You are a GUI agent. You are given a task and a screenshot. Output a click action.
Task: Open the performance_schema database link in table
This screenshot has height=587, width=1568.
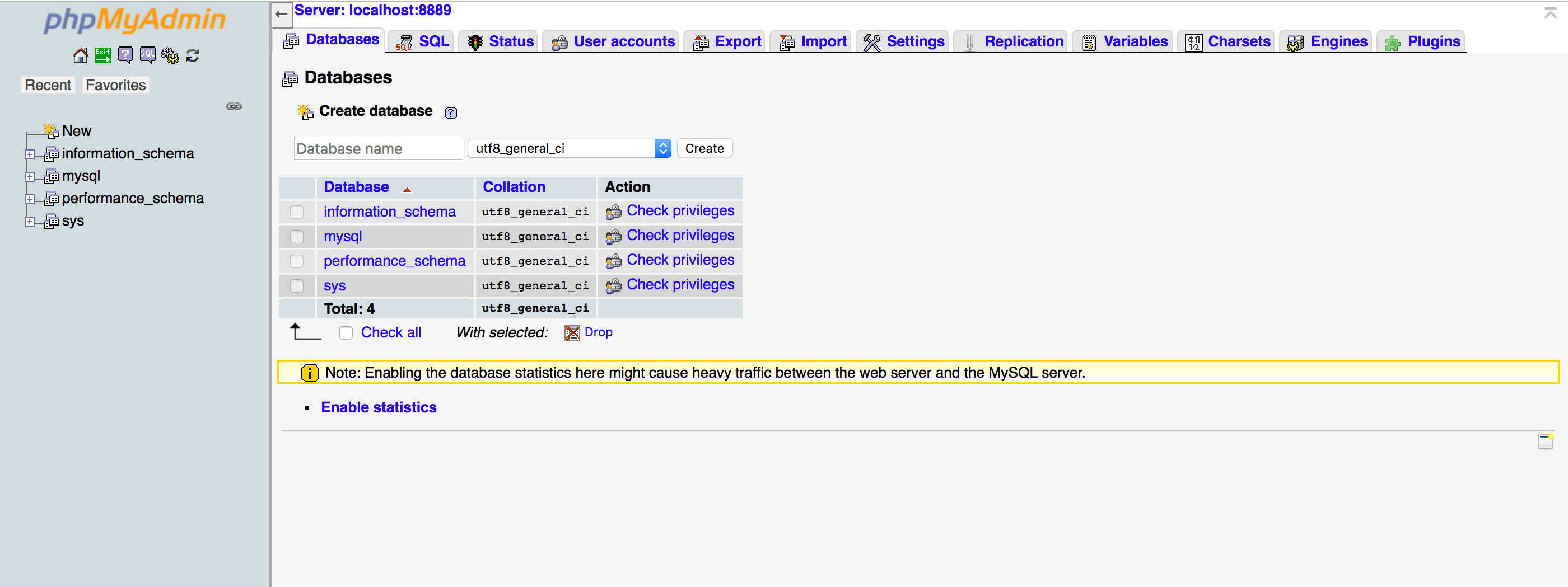(x=394, y=261)
